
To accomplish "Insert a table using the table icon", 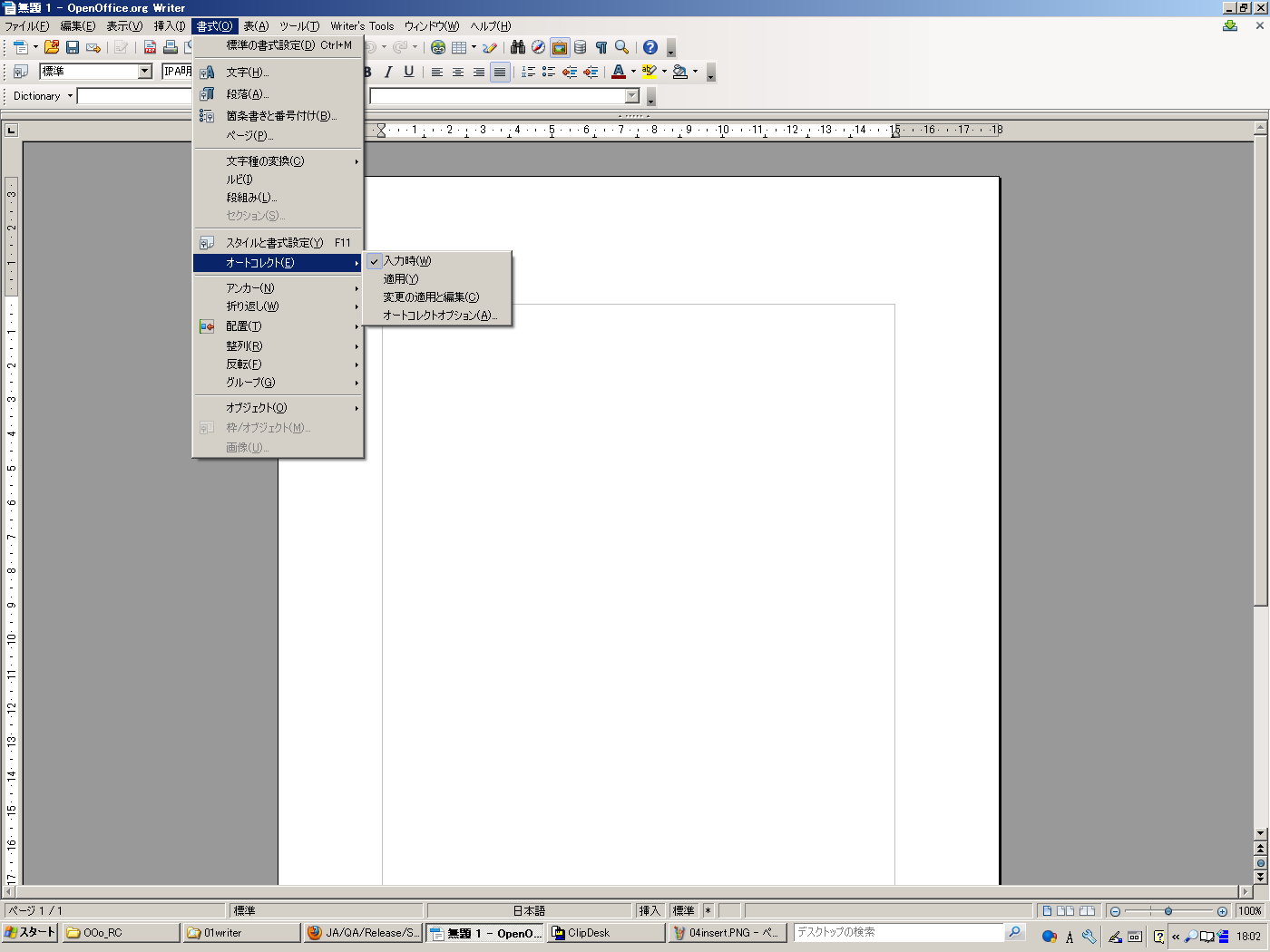I will tap(459, 47).
